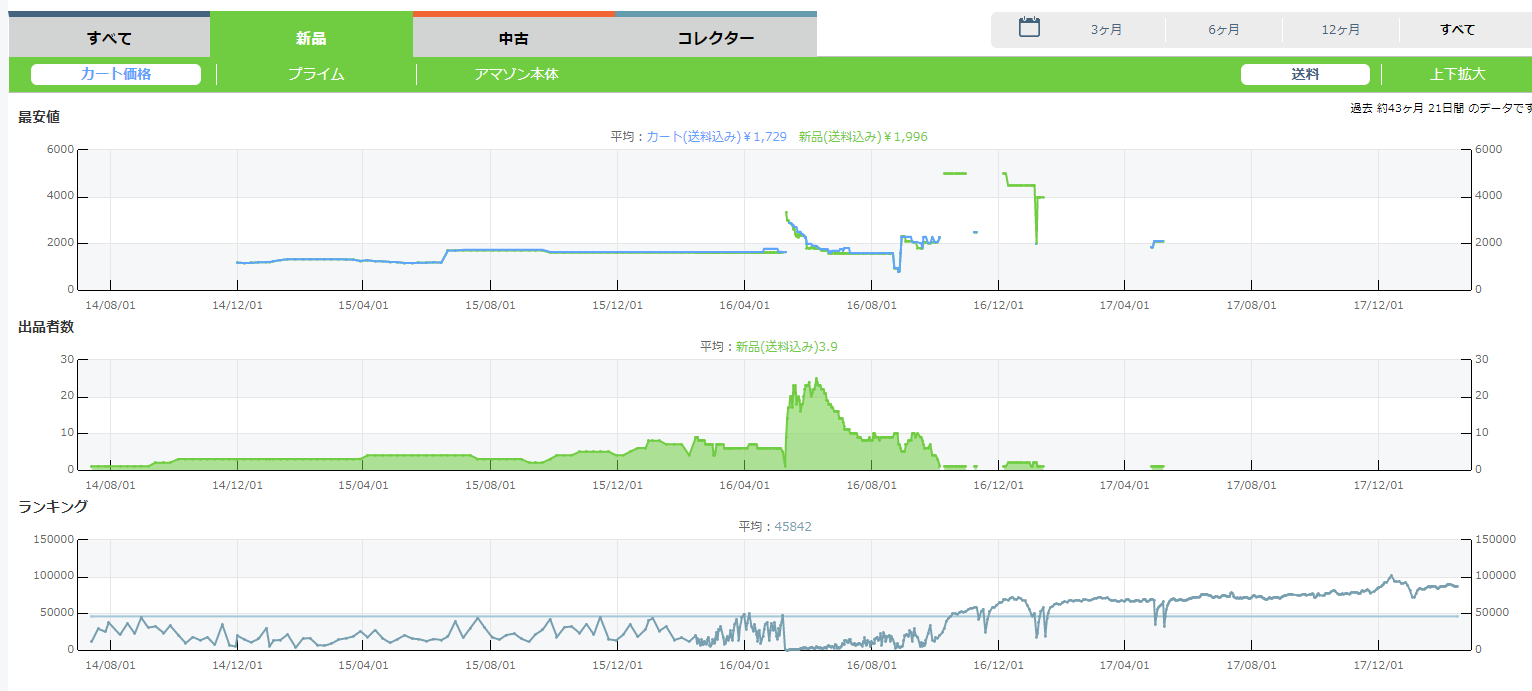Switch to the コレクター tab
The image size is (1532, 691).
[716, 38]
